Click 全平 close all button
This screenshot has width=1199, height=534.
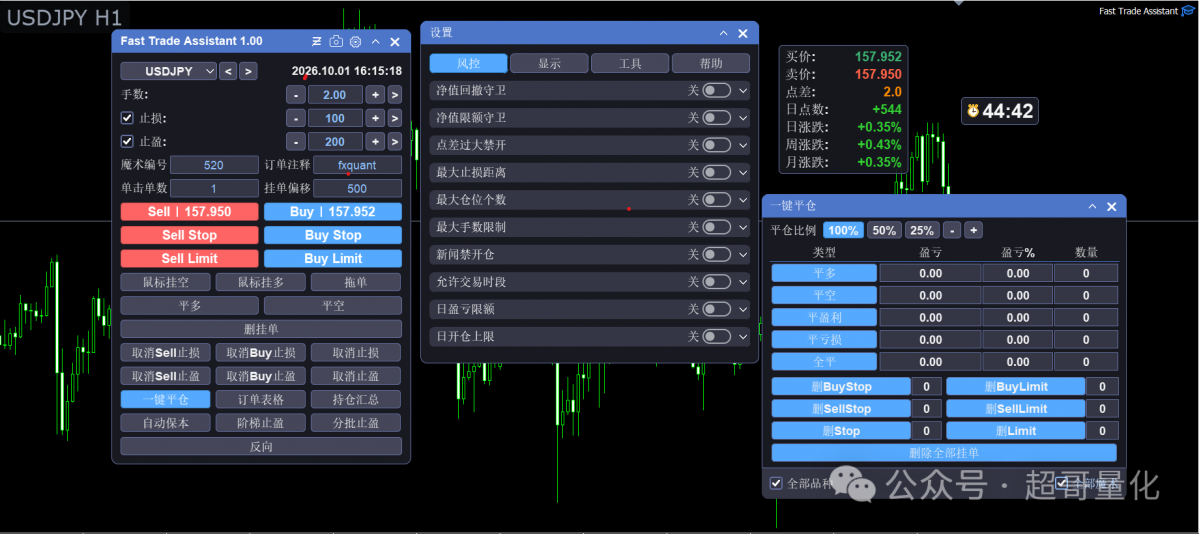(x=824, y=362)
